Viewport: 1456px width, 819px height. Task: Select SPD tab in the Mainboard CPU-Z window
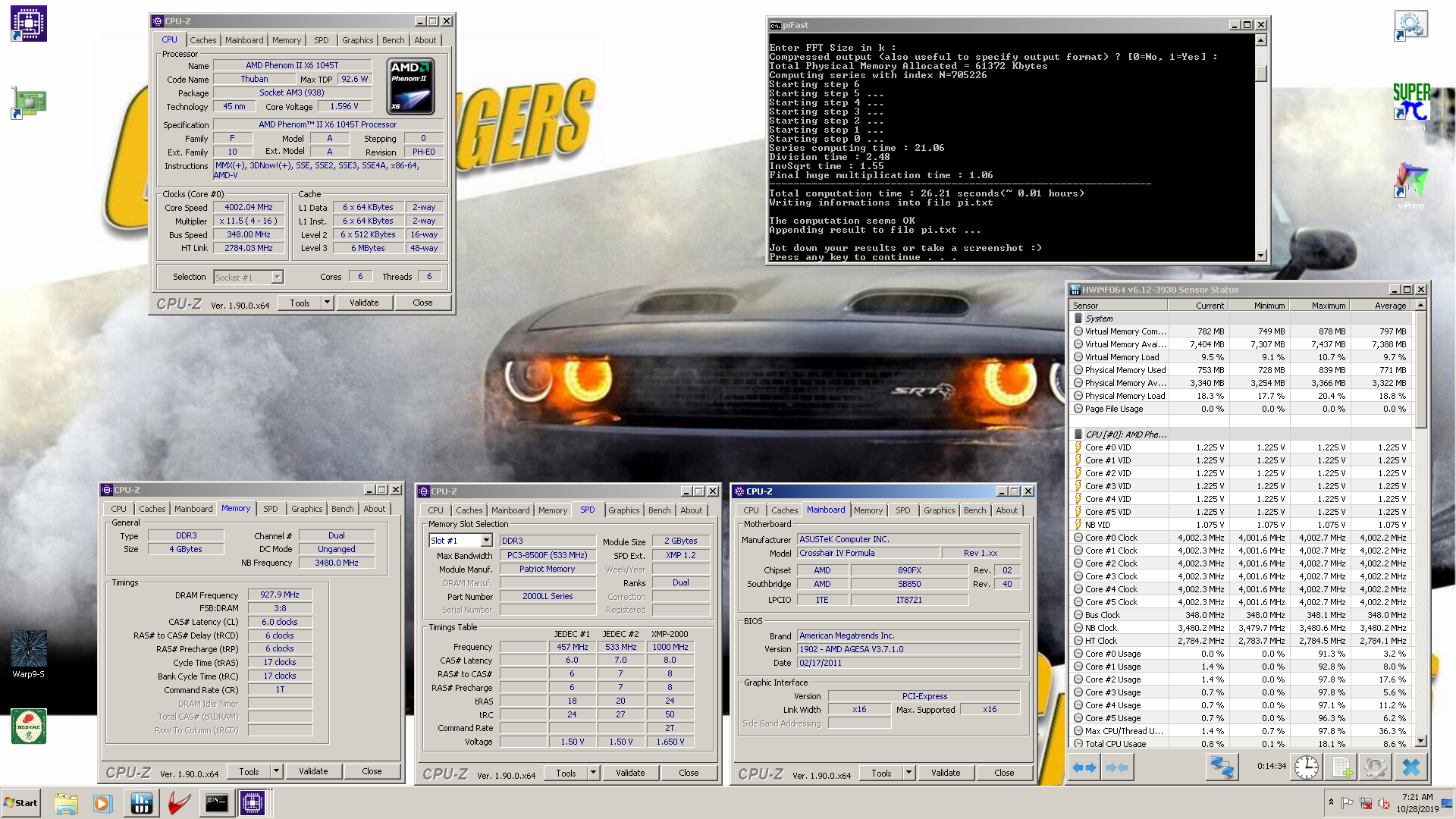pos(902,510)
